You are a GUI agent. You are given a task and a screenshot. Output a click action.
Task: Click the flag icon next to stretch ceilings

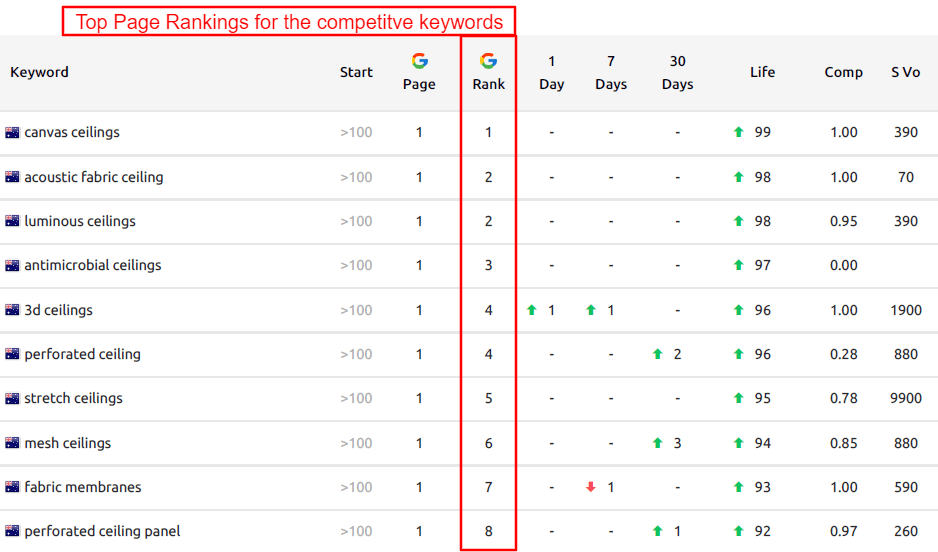coord(13,398)
